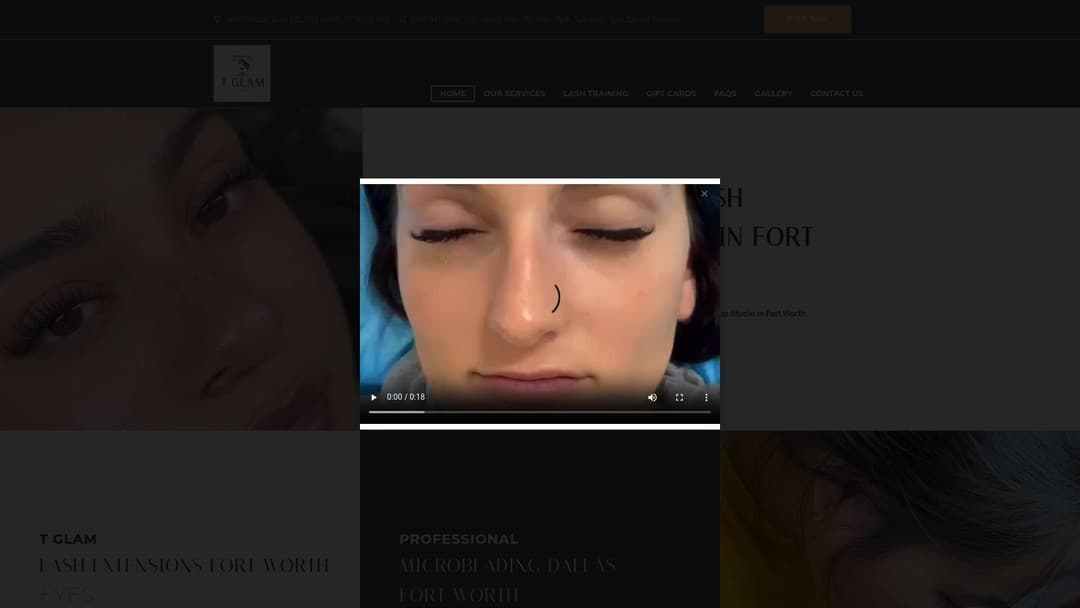Screen dimensions: 1080x608
Task: Open the video player's three-dot options menu
Action: [x=706, y=397]
